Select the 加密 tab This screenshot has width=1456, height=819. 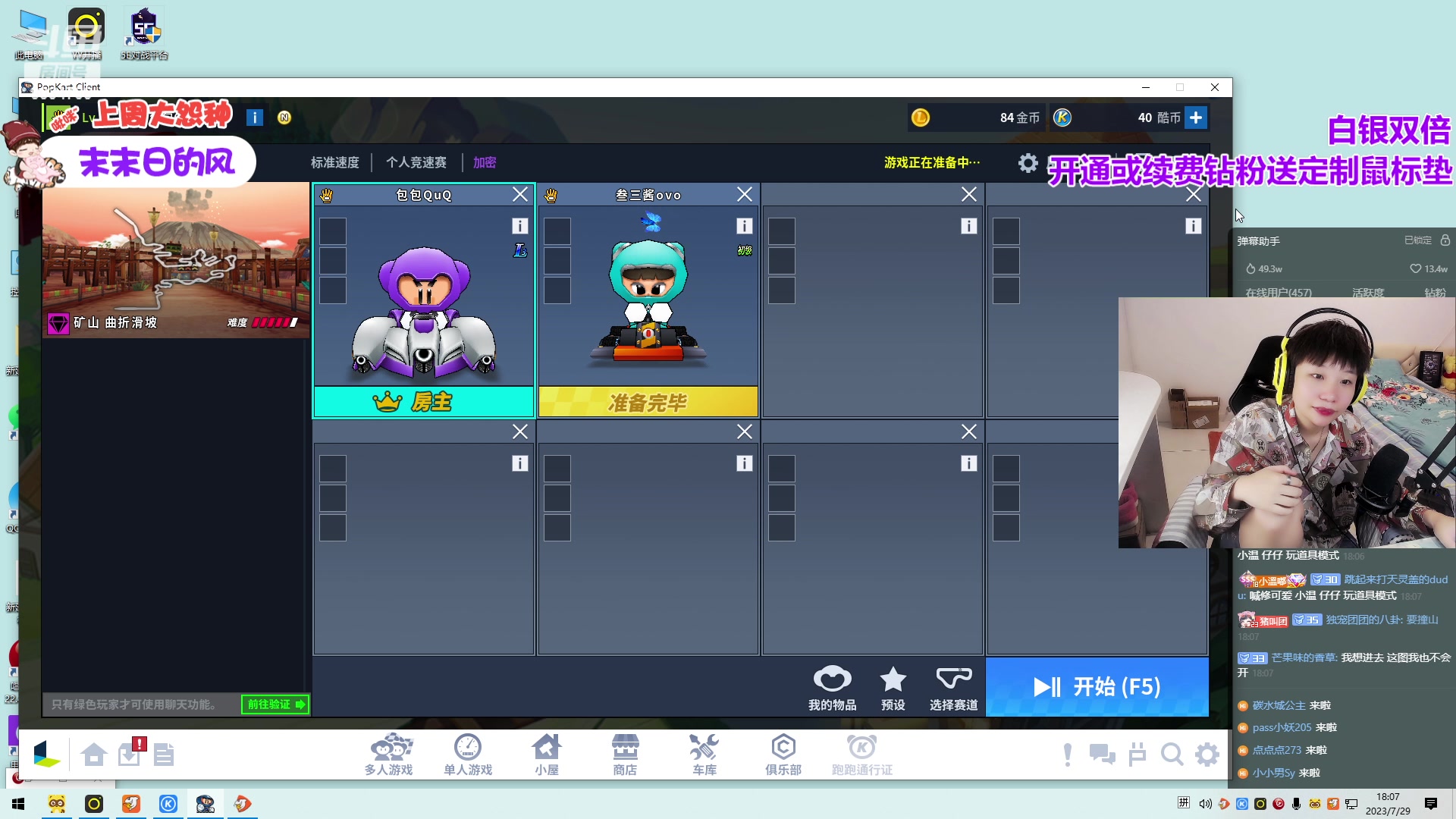[485, 162]
